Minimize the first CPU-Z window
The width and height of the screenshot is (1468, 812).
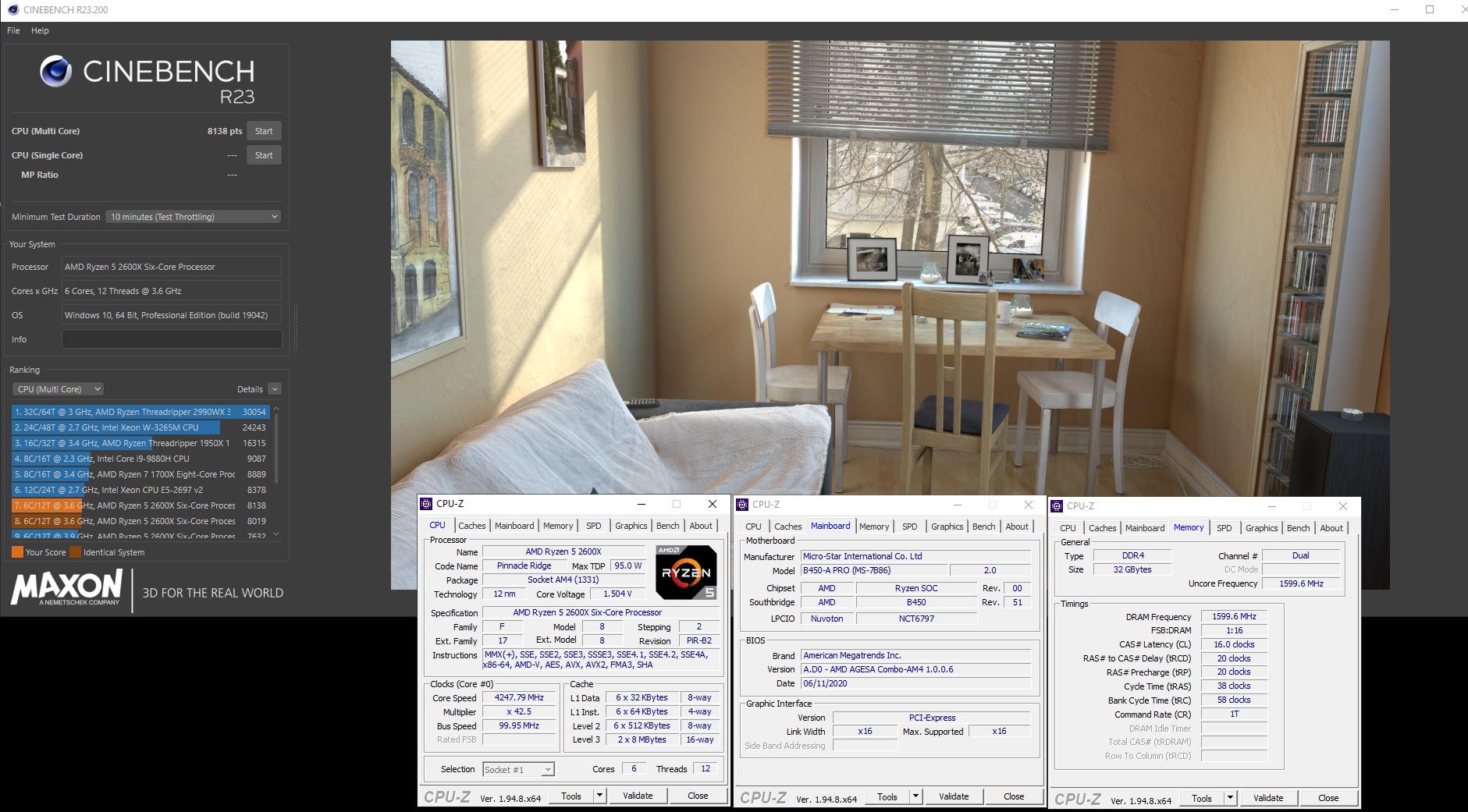[641, 504]
